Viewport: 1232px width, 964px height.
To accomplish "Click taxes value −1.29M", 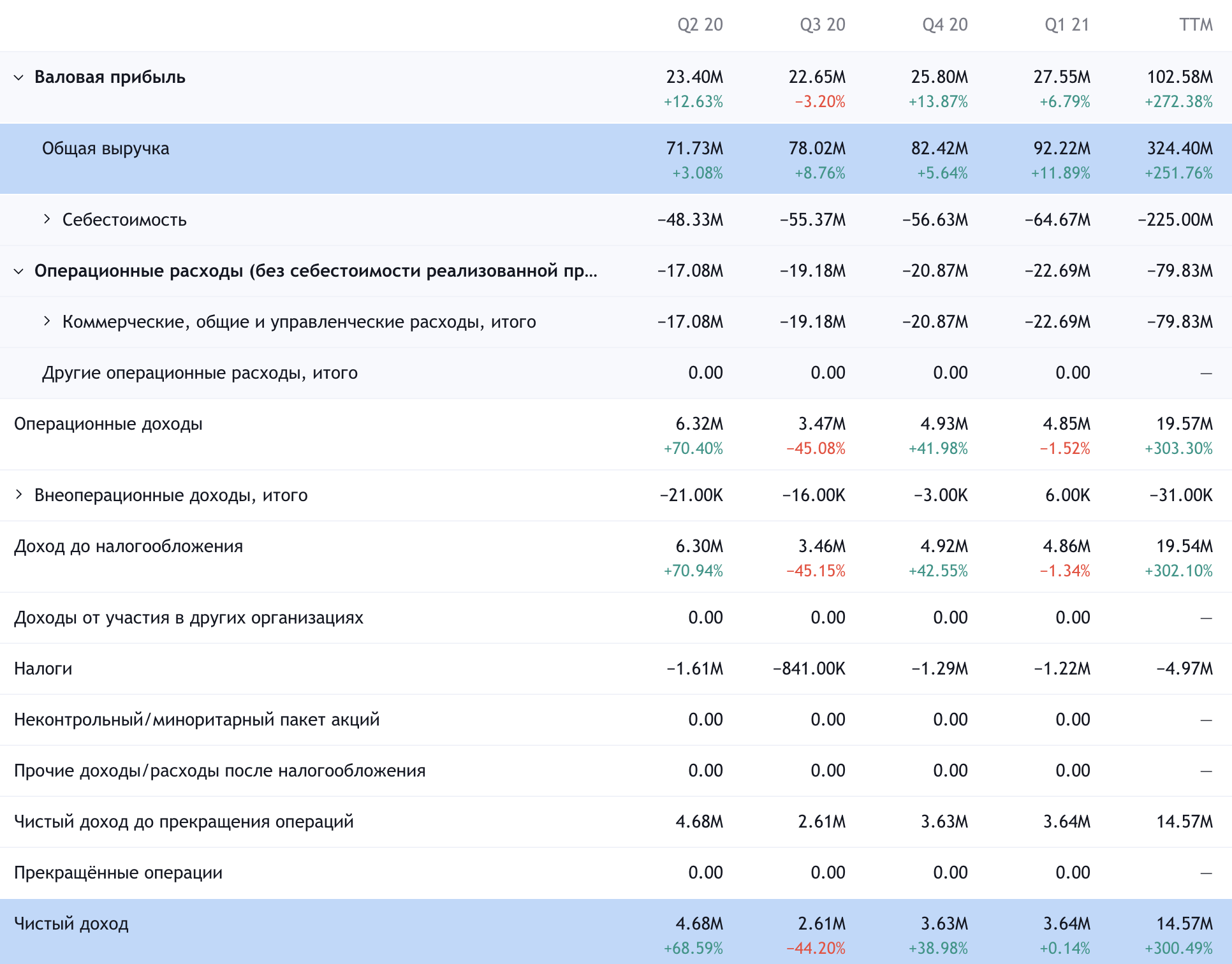I will [940, 669].
